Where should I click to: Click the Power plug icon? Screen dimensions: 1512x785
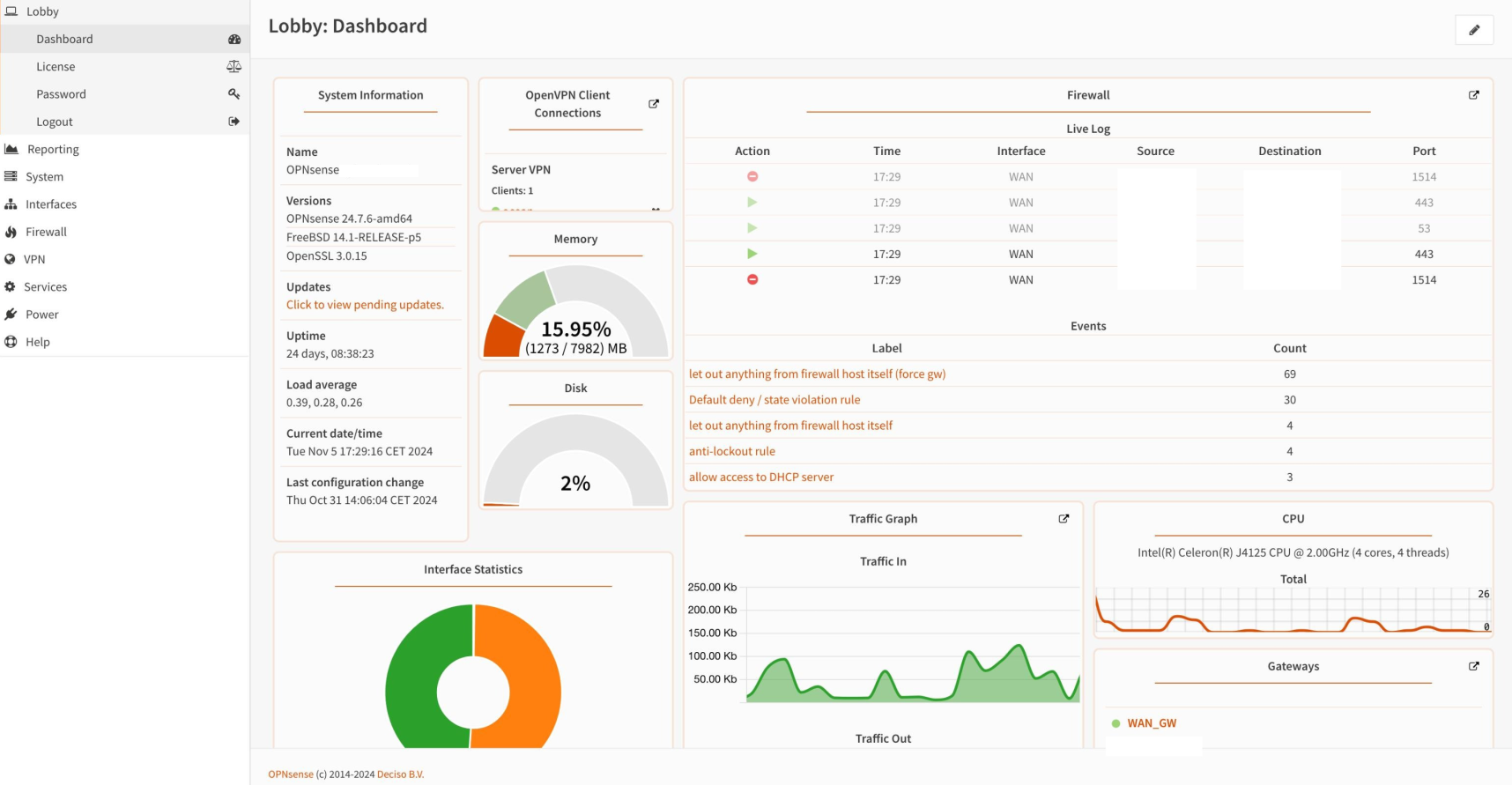click(11, 314)
